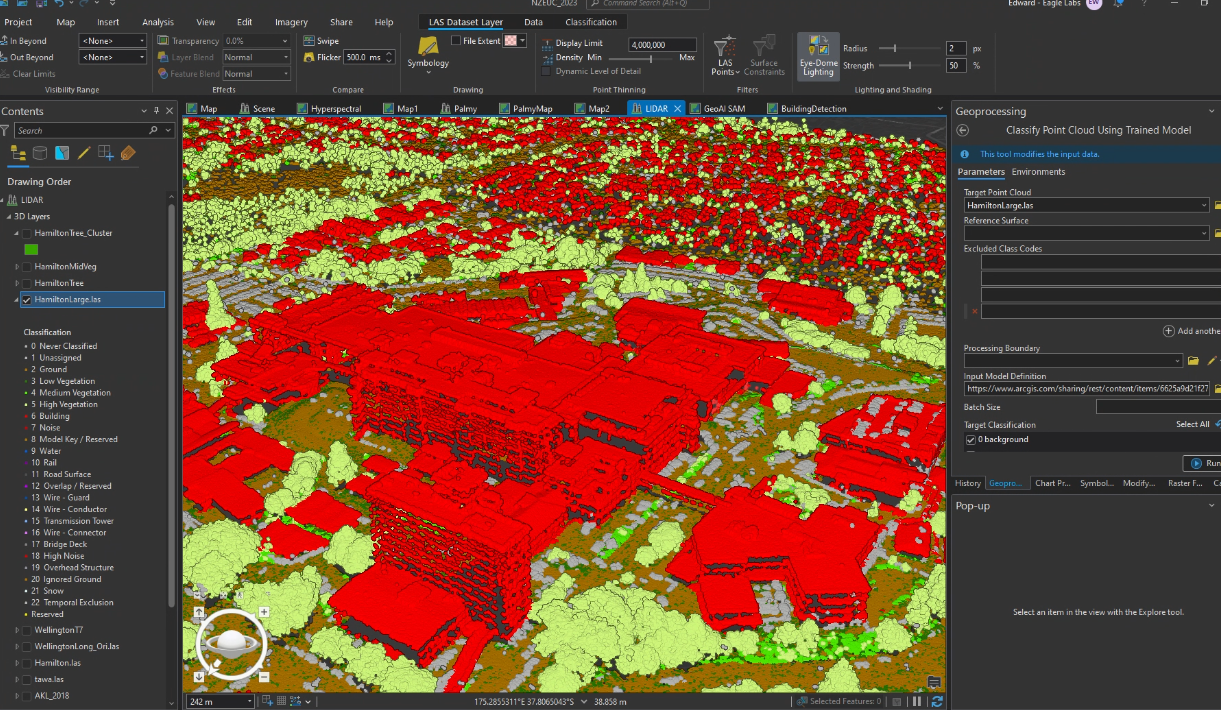Select List By Labeling tag icon

[128, 153]
